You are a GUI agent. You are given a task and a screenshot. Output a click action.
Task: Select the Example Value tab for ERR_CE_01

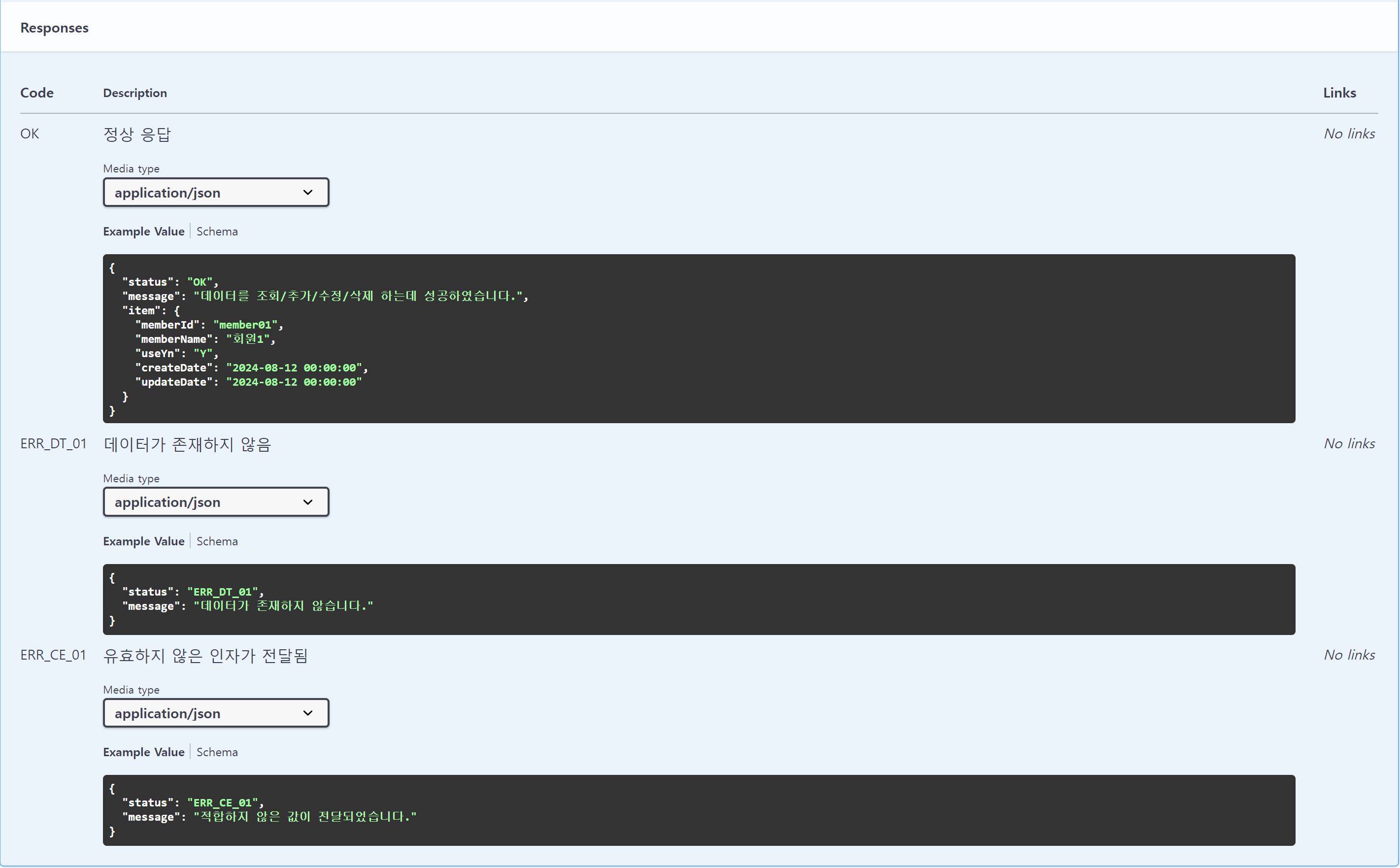coord(143,752)
